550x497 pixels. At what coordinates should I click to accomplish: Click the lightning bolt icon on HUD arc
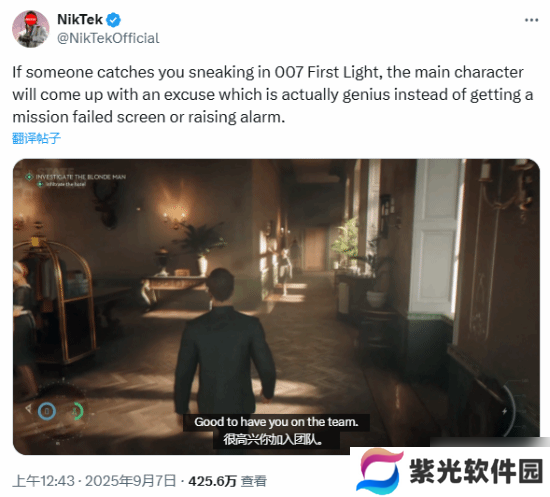(504, 411)
